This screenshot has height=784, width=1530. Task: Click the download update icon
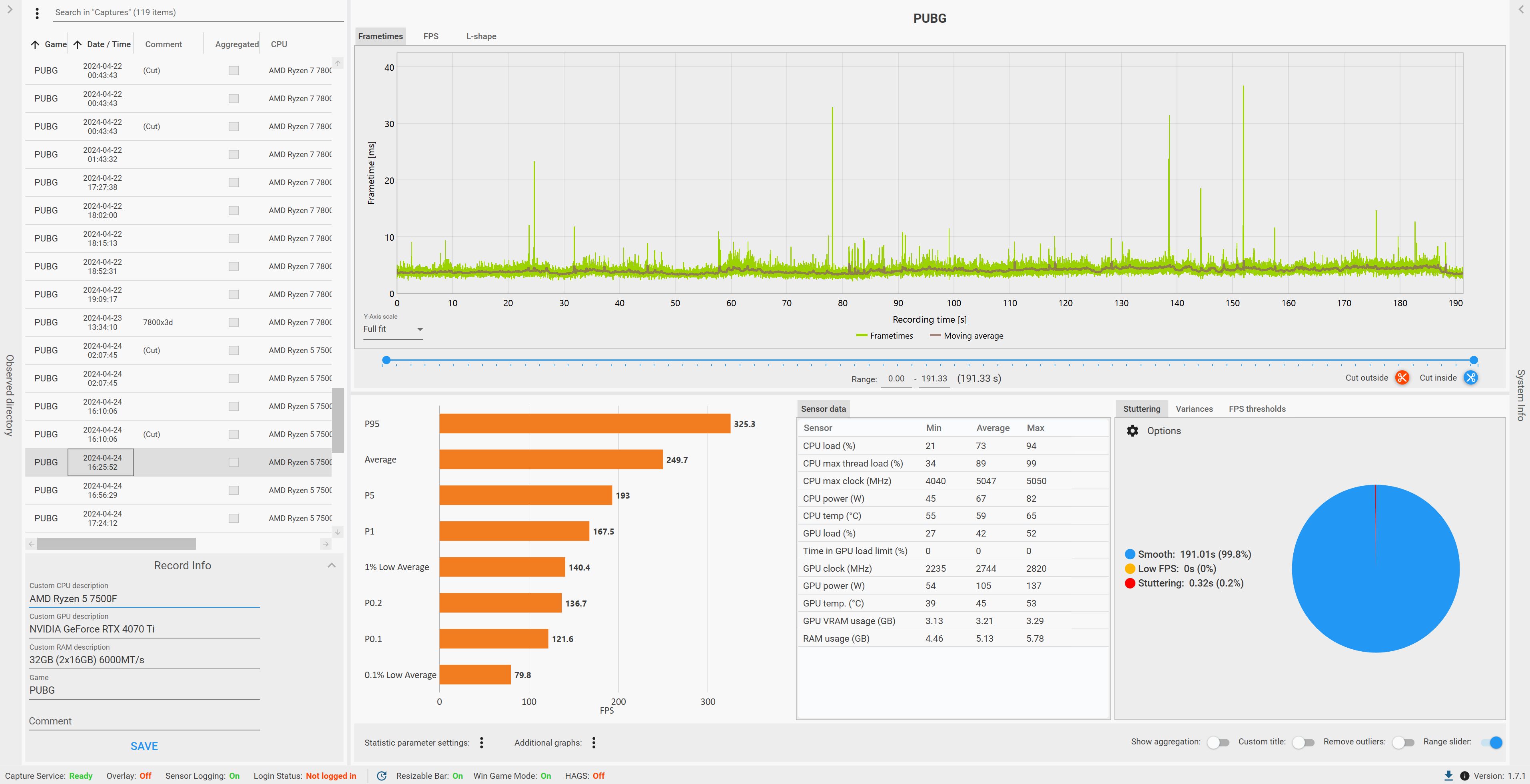pos(1448,776)
